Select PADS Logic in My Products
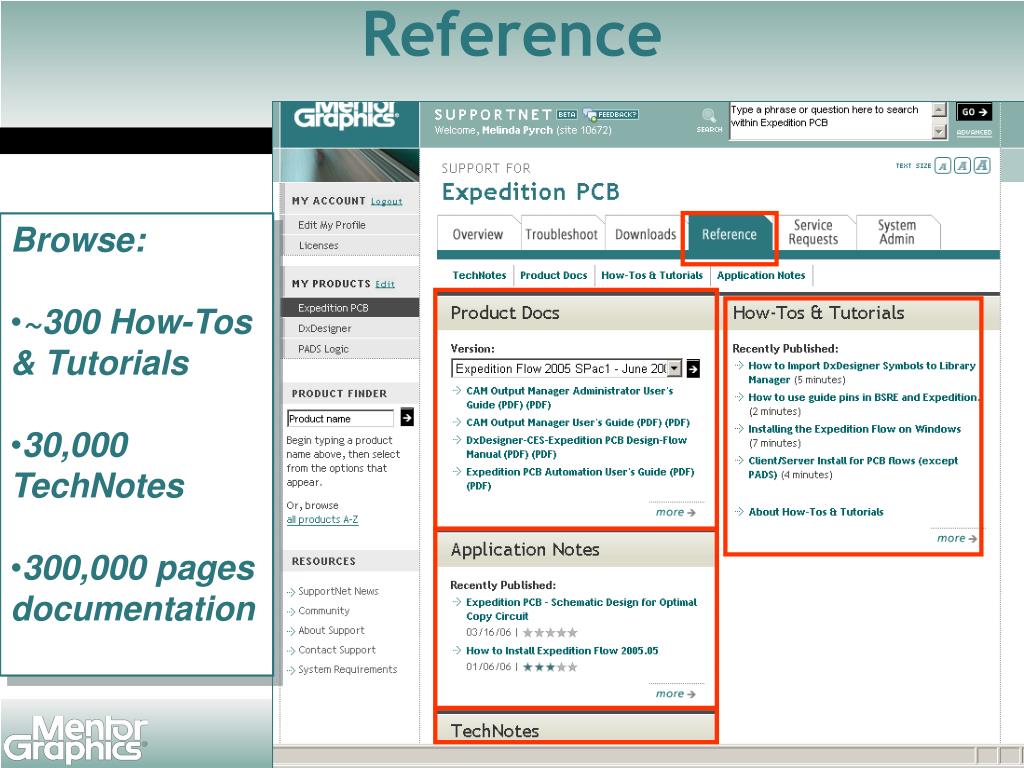1024x768 pixels. (351, 349)
